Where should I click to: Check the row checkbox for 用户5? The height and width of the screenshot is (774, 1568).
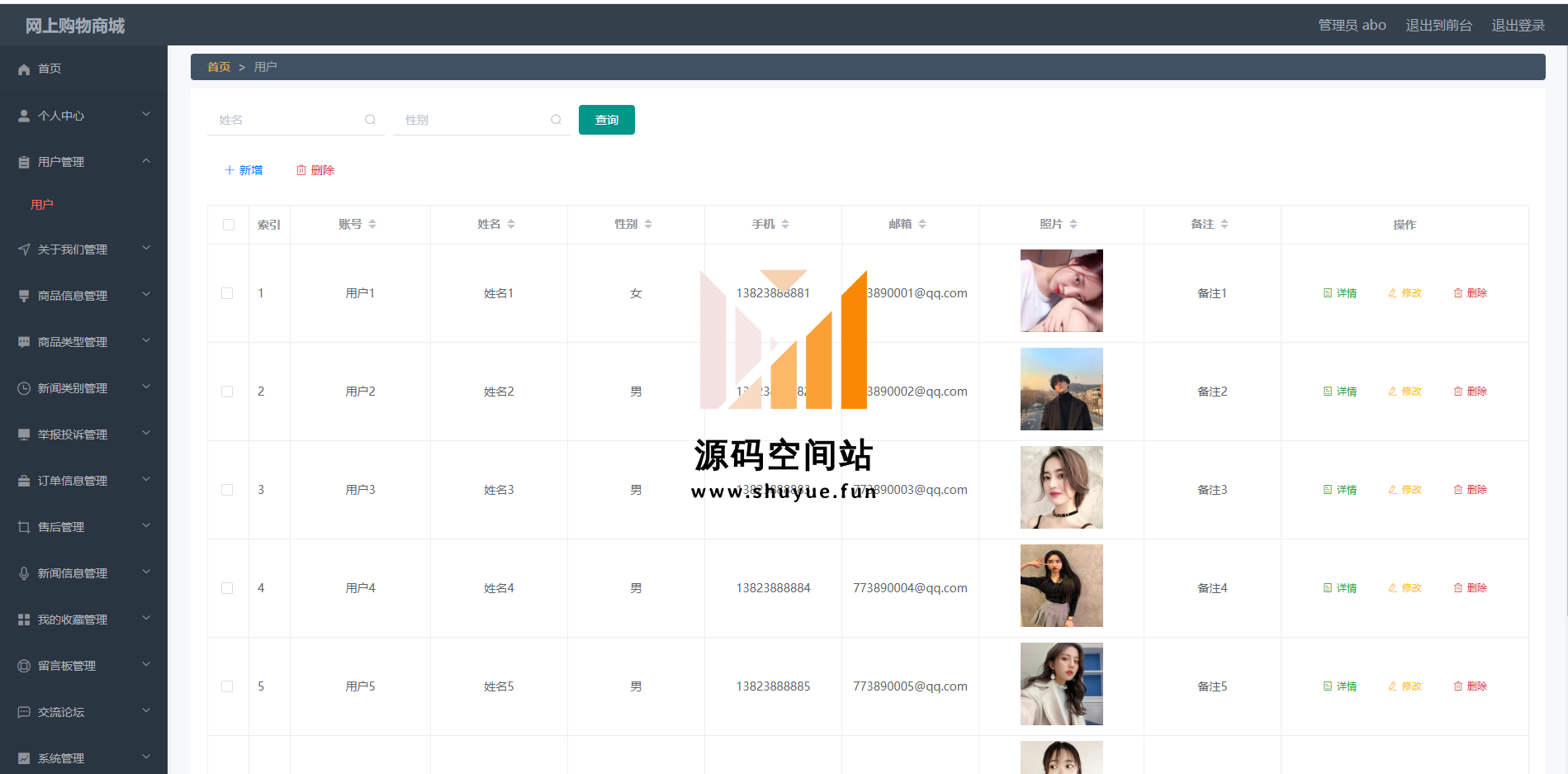227,686
